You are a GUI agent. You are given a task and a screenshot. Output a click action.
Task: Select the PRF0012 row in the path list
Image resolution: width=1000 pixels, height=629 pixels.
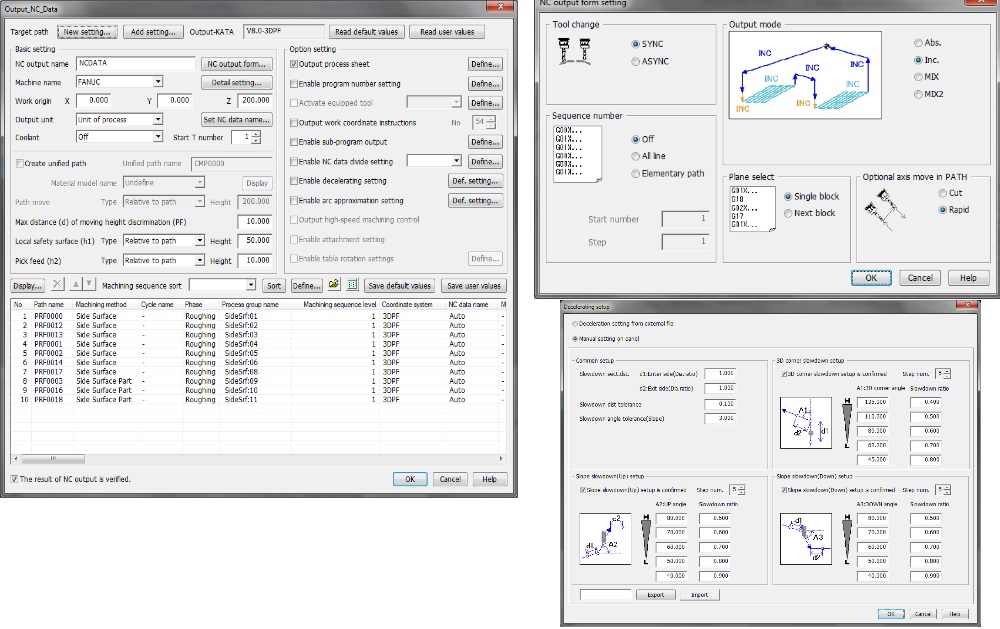coord(48,325)
